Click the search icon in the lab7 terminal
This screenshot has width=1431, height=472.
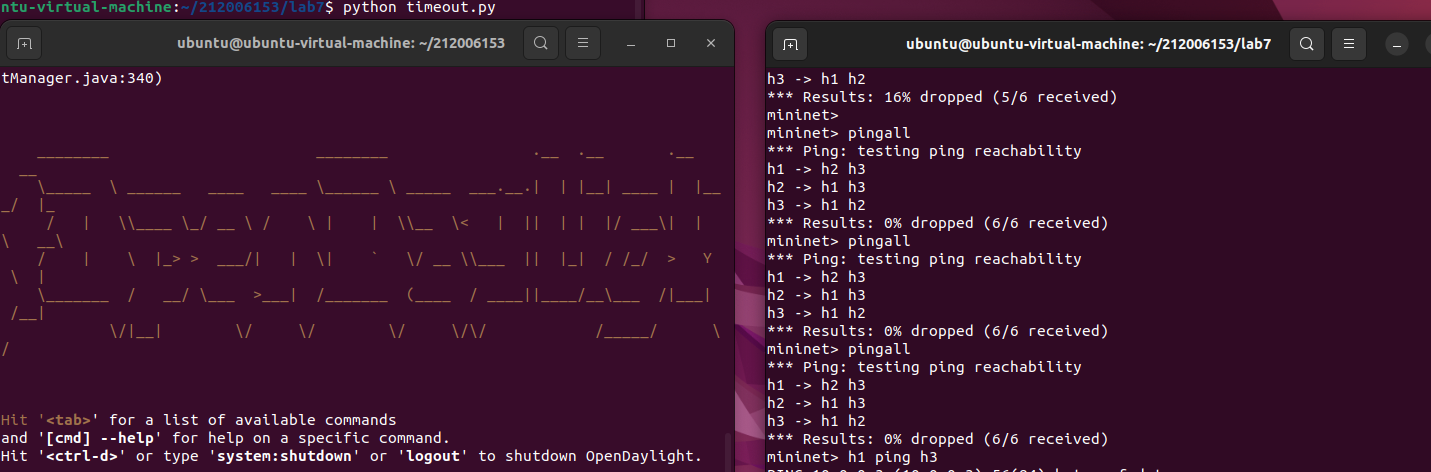tap(1306, 45)
